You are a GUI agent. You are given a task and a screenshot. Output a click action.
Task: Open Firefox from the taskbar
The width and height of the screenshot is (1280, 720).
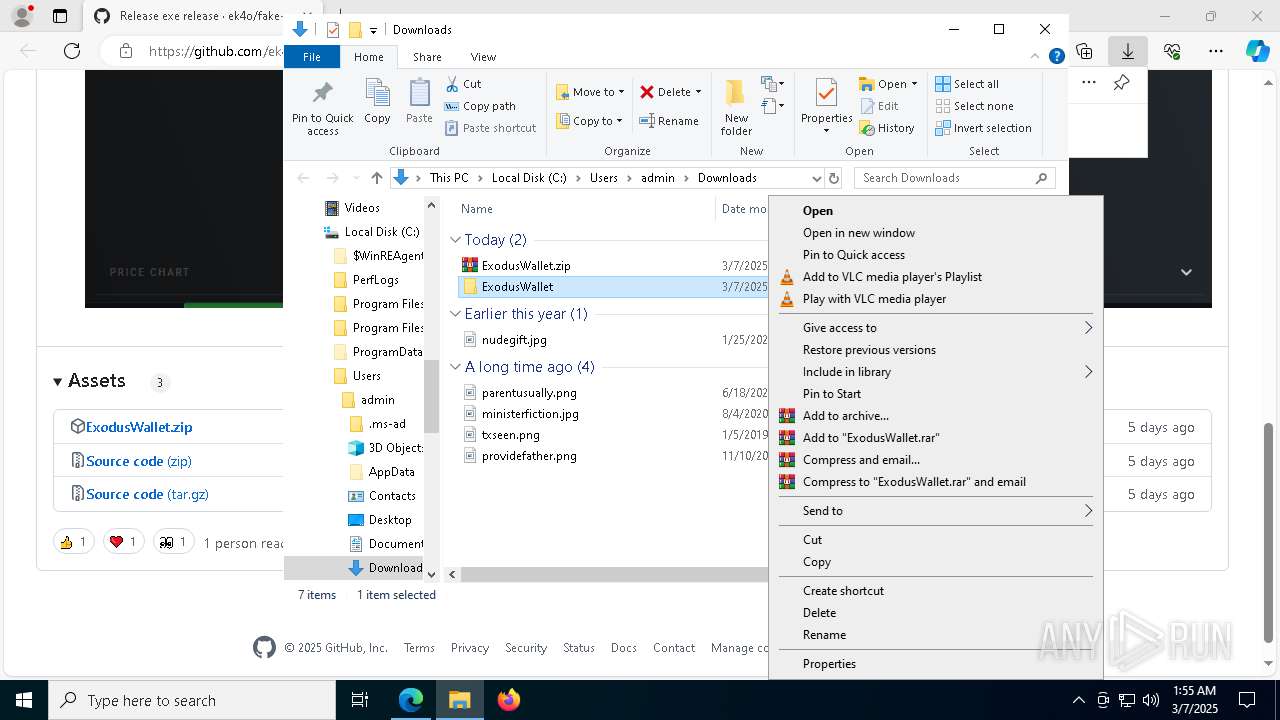(x=508, y=700)
